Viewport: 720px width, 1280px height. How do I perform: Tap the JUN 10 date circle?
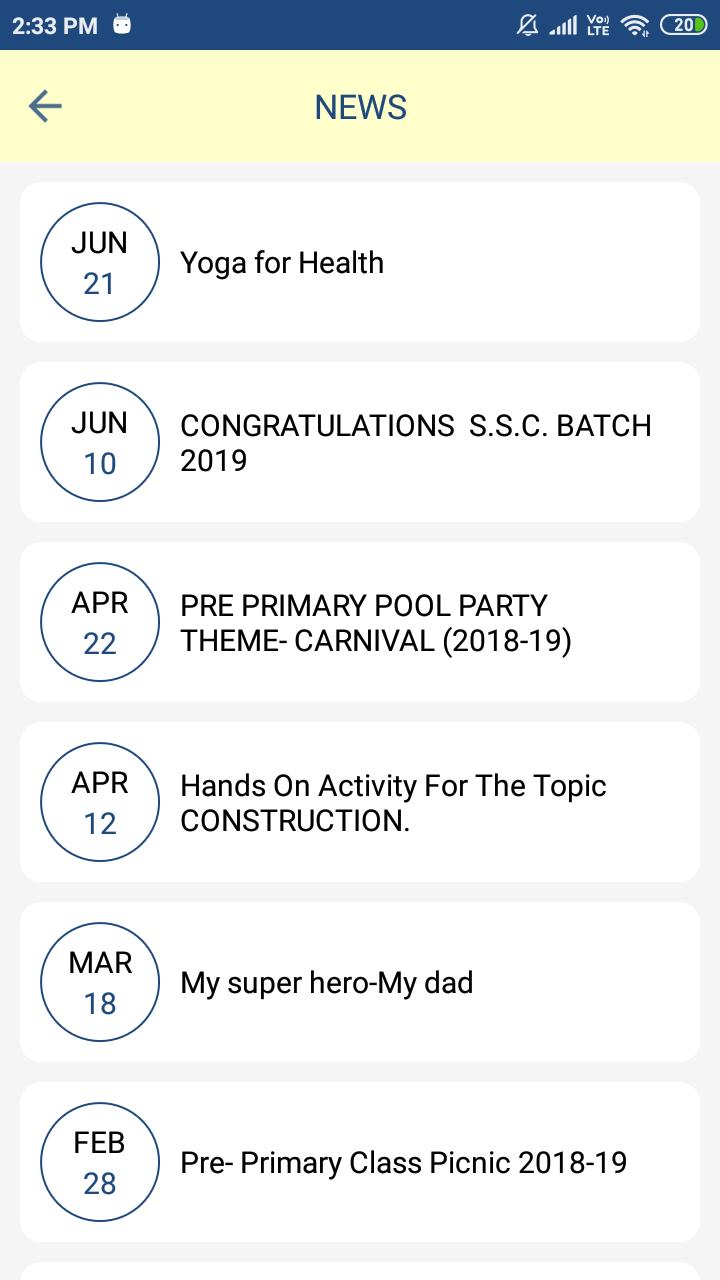tap(100, 443)
